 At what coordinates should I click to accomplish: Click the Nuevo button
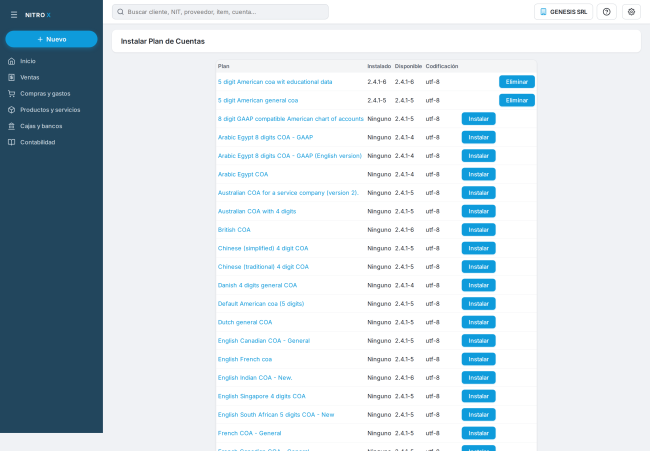[51, 39]
